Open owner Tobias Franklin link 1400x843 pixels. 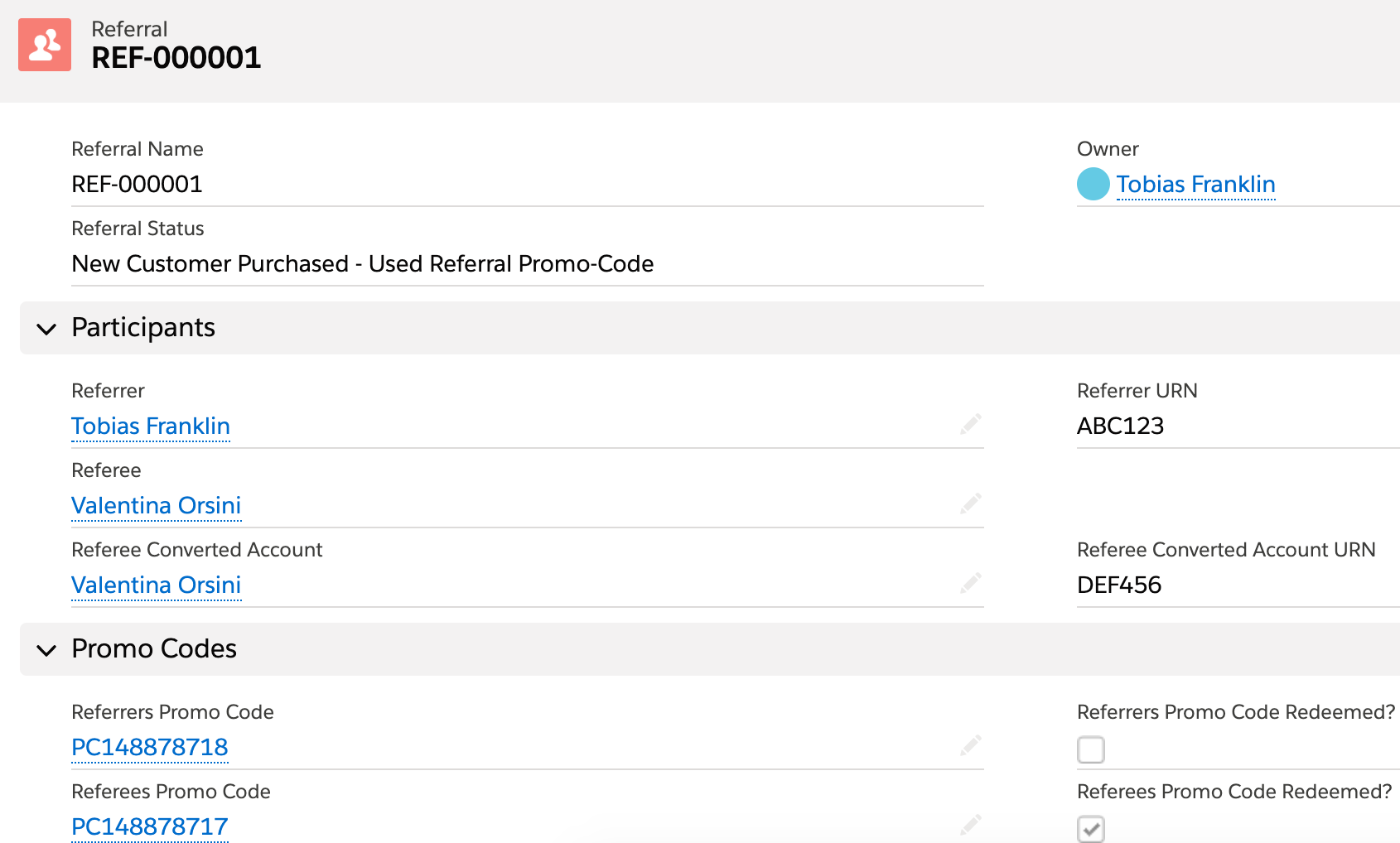[x=1195, y=184]
